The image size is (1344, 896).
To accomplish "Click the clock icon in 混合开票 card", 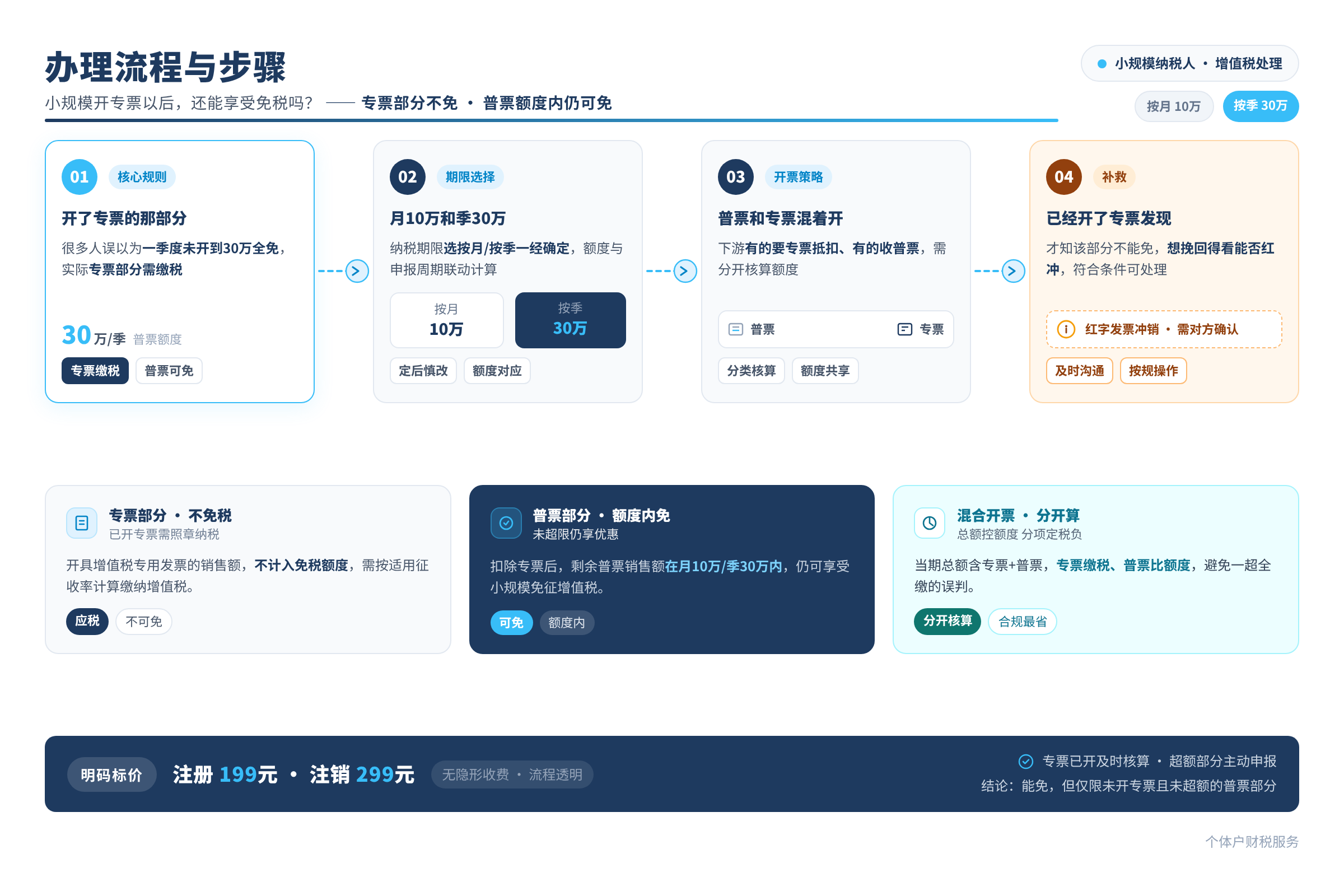I will [930, 523].
